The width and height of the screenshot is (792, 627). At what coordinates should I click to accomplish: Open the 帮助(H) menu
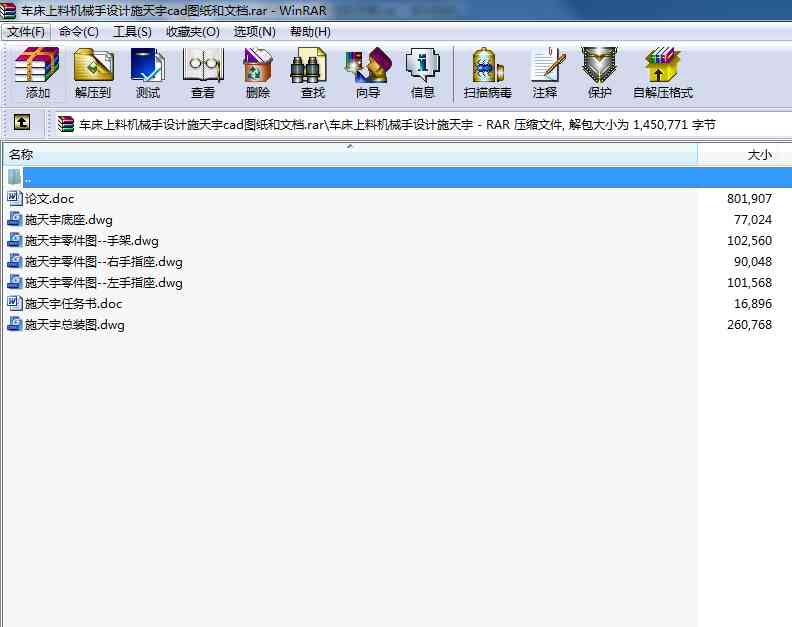[x=310, y=32]
